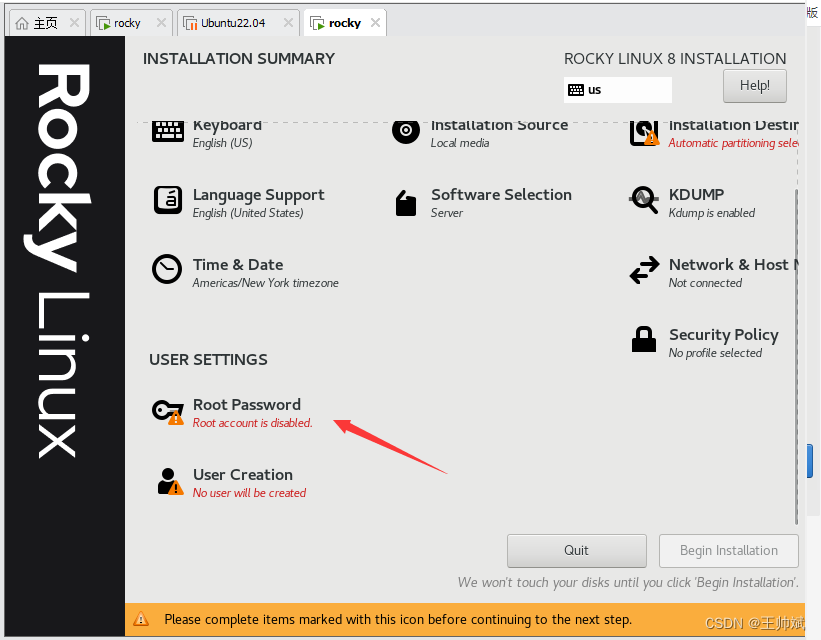This screenshot has height=640, width=821.
Task: Click 'English (United States)' text
Action: [x=248, y=213]
